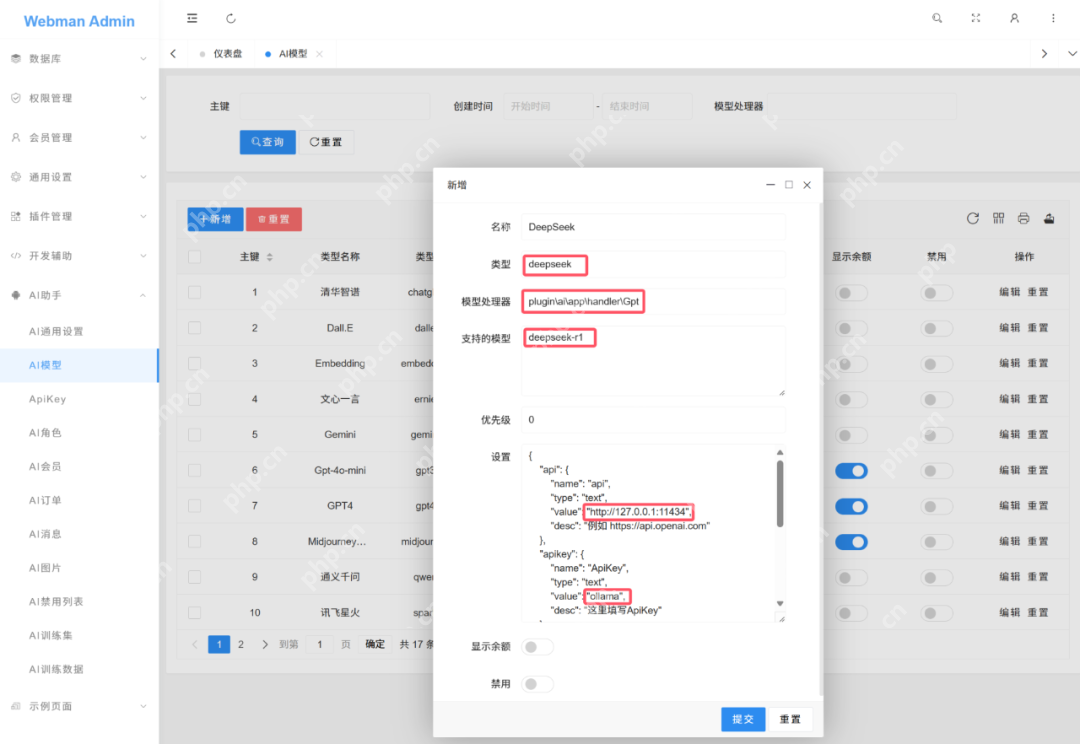Click the 优先级 input field
The image size is (1080, 744).
pyautogui.click(x=653, y=420)
